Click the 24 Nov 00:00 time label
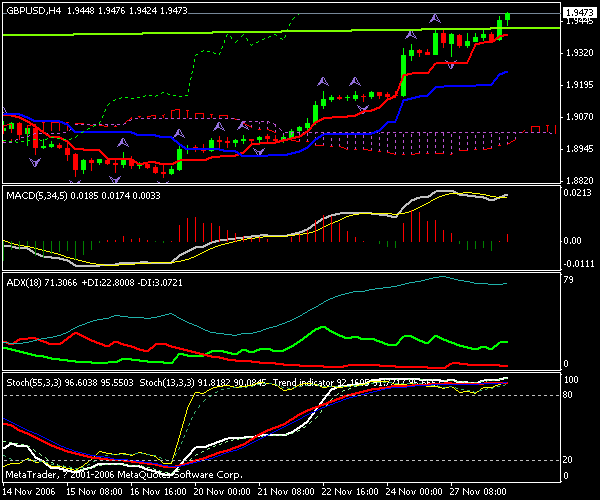This screenshot has height=500, width=600. 414,492
